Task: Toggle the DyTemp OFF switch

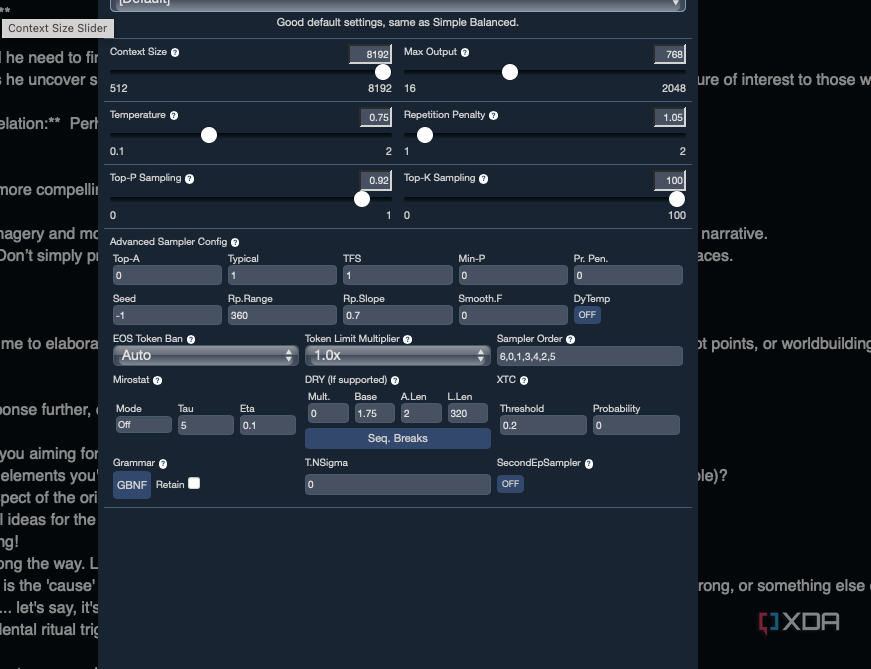Action: pos(587,315)
